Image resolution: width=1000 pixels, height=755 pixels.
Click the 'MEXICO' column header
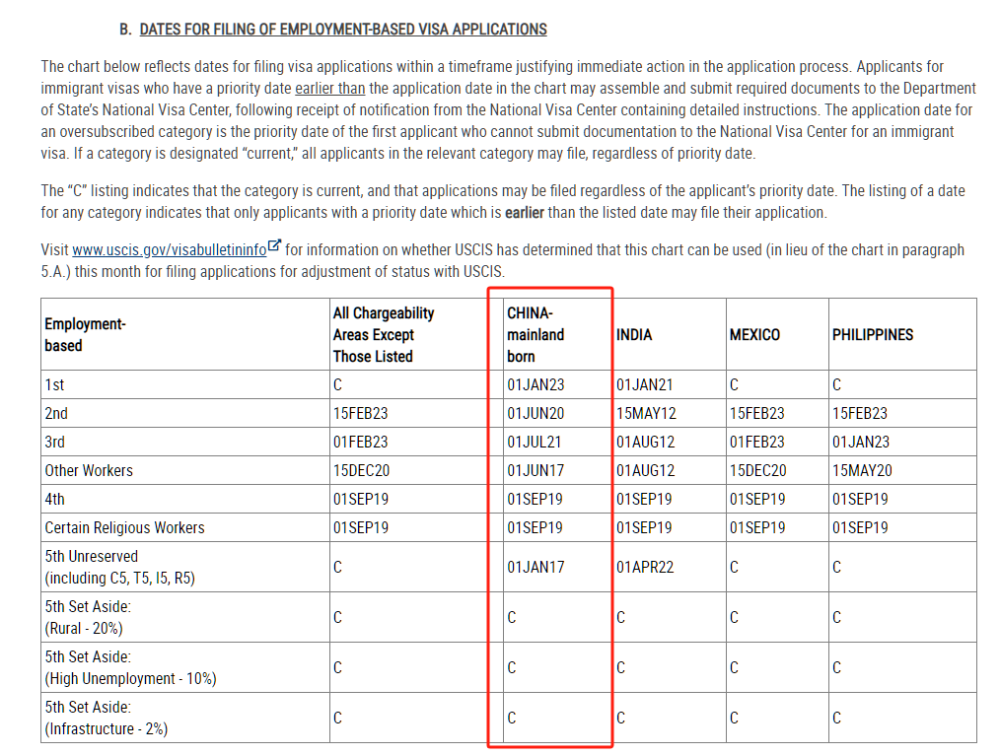pos(755,335)
